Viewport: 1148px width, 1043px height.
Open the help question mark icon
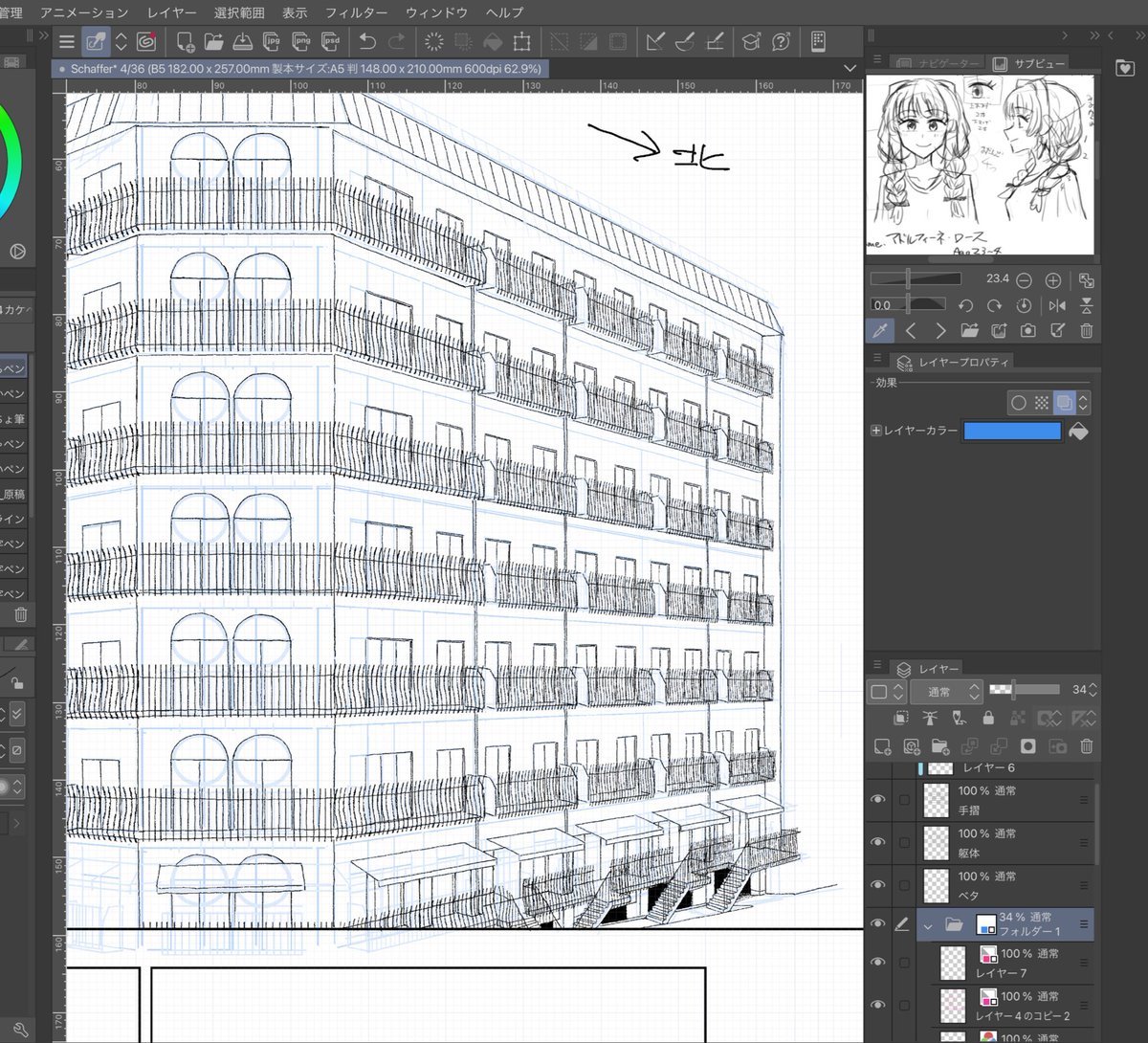(x=782, y=41)
